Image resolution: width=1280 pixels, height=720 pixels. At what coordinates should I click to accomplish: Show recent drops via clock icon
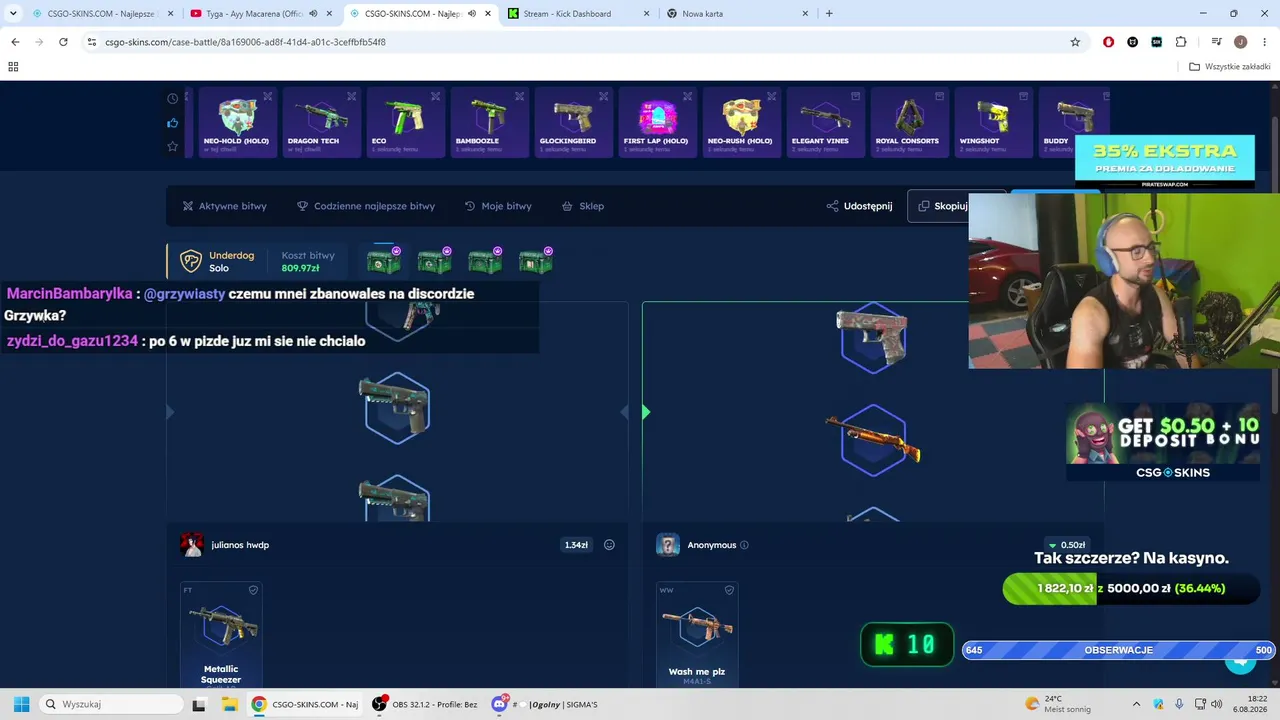tap(173, 99)
